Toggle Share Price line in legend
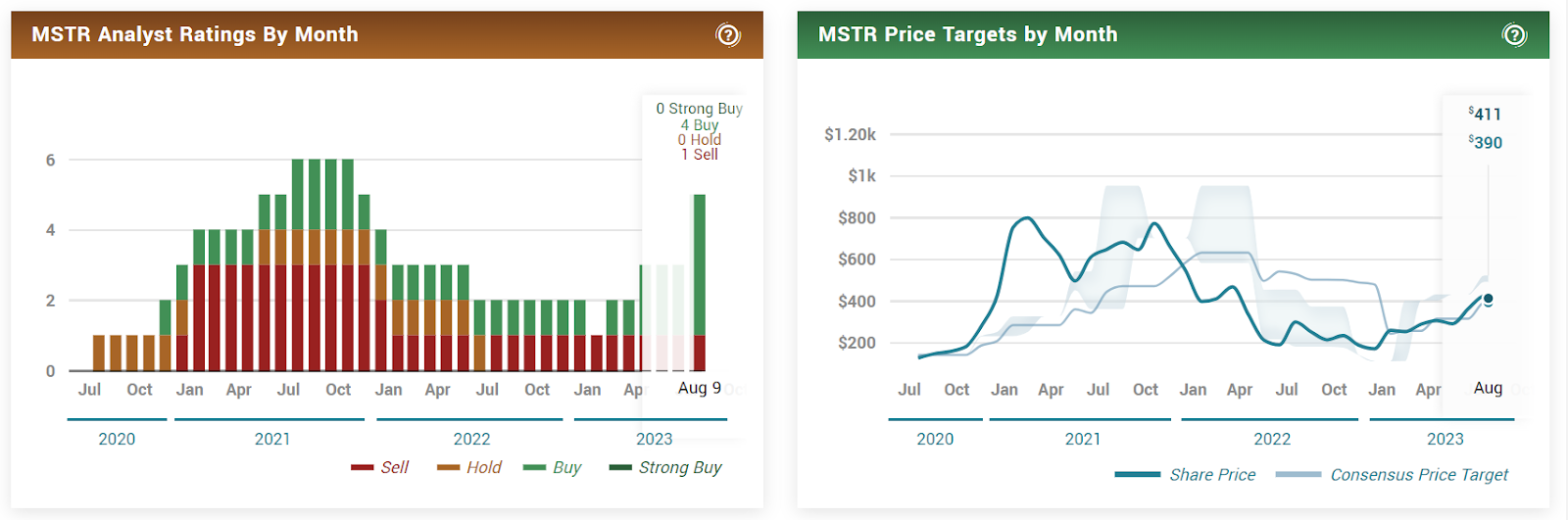 1186,474
